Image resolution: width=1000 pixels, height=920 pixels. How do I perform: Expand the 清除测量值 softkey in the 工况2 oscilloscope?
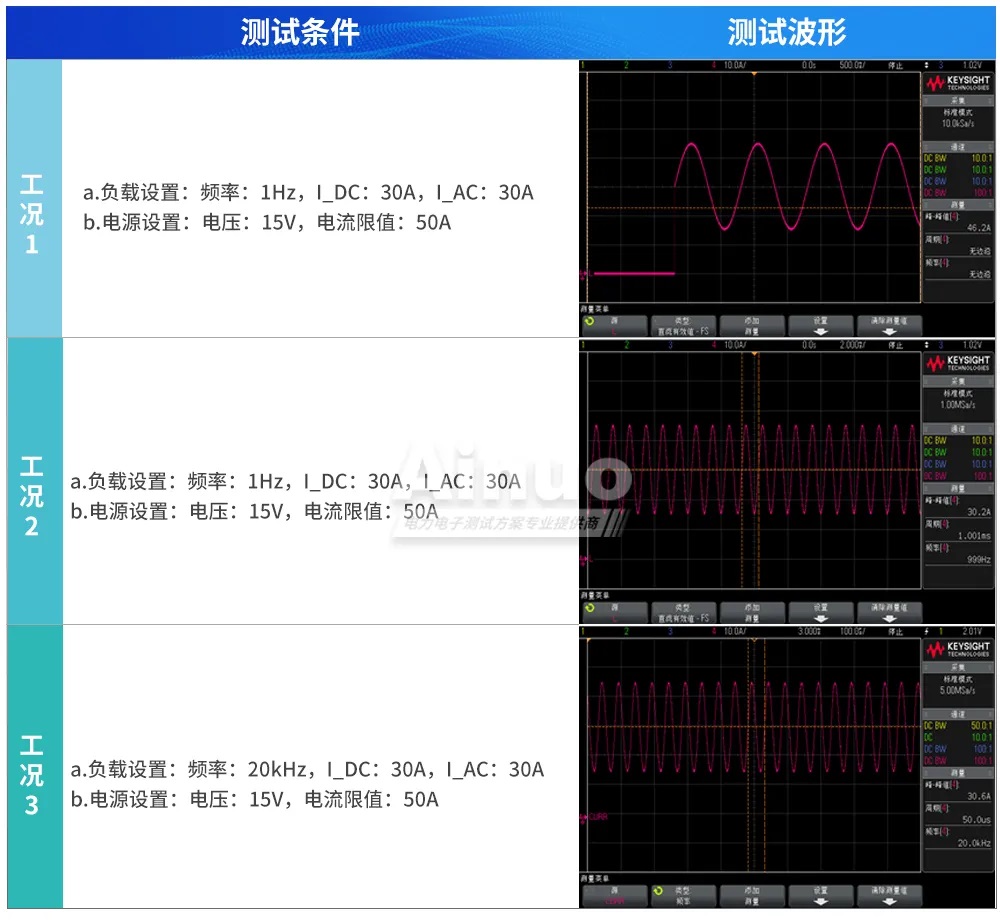(889, 612)
